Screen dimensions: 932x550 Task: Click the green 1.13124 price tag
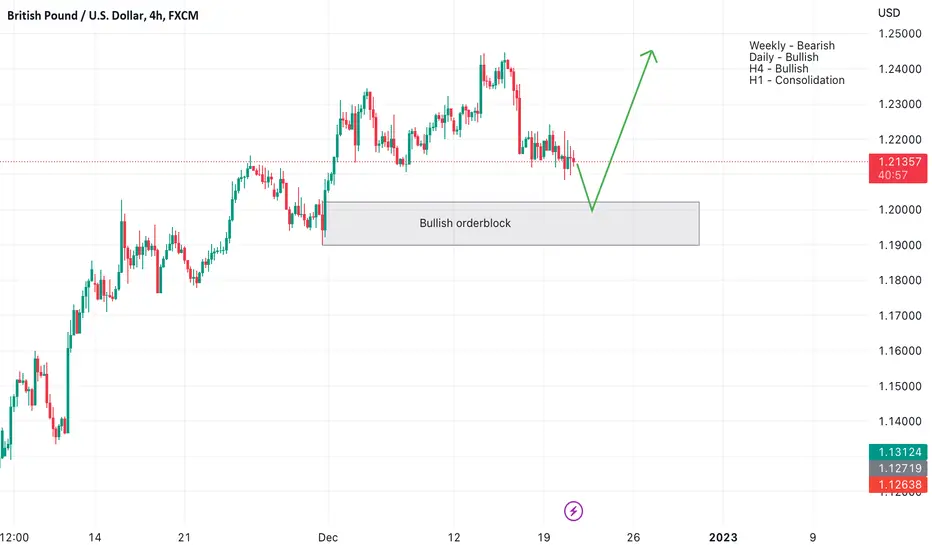coord(898,452)
